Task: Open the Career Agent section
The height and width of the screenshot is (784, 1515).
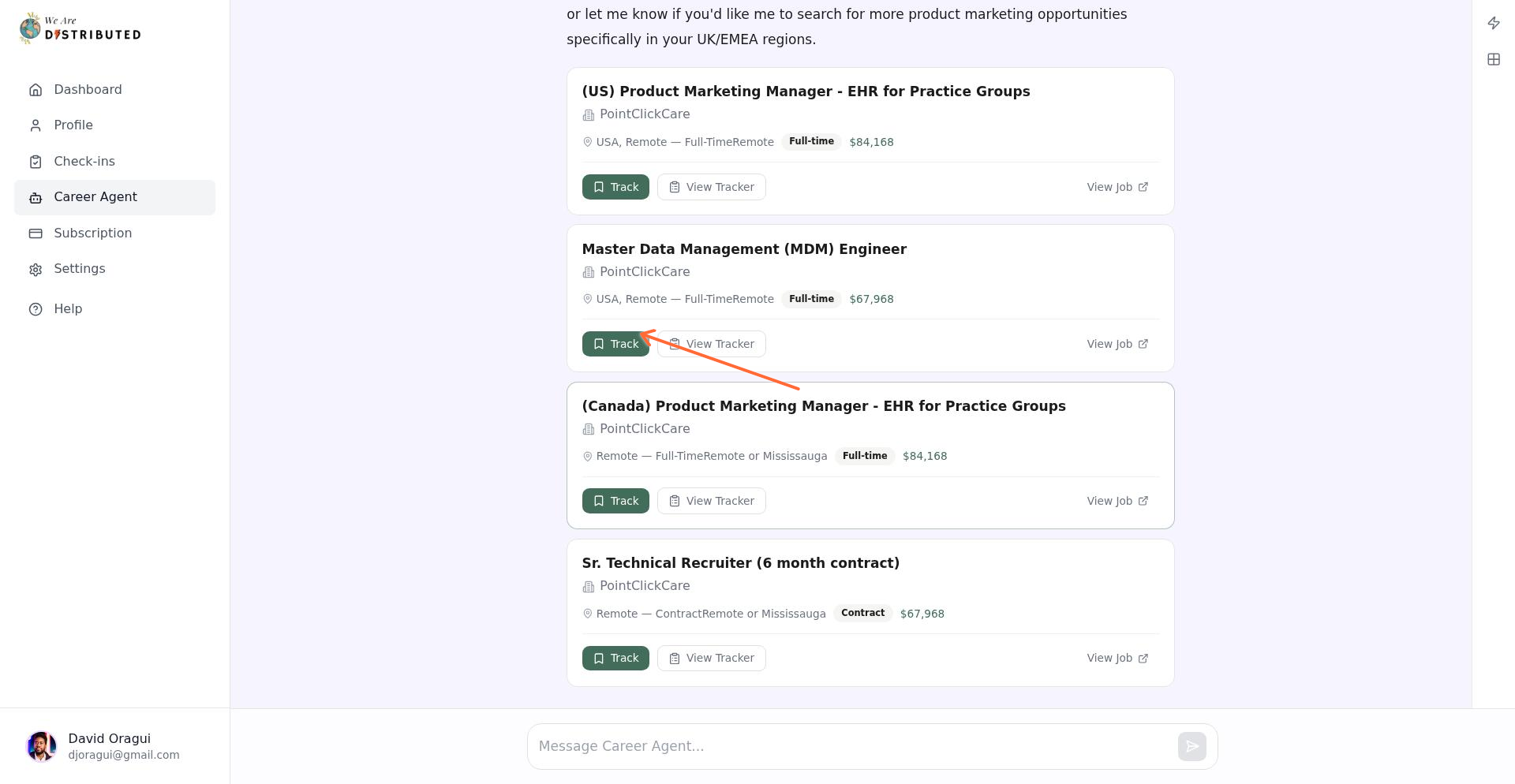Action: tap(95, 197)
